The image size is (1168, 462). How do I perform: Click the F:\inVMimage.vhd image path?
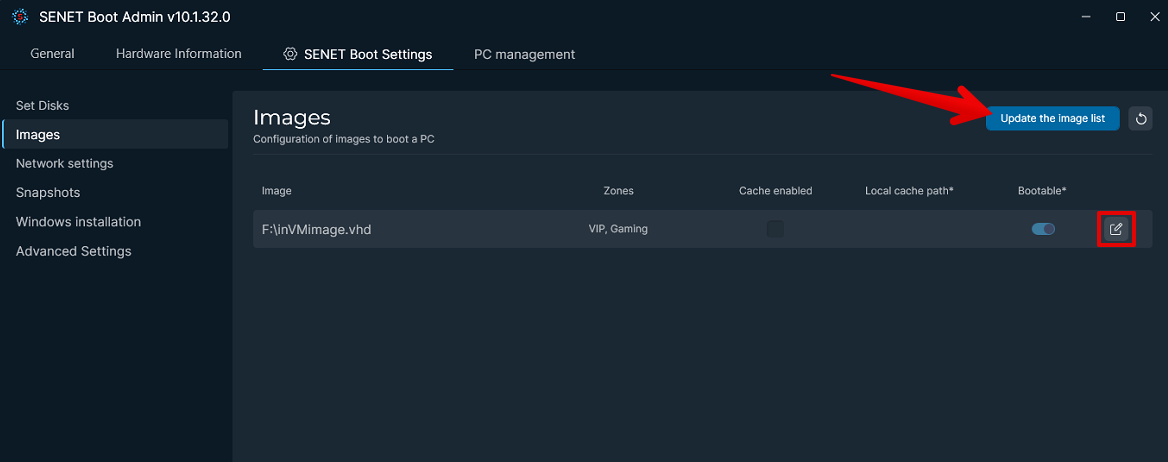tap(317, 230)
